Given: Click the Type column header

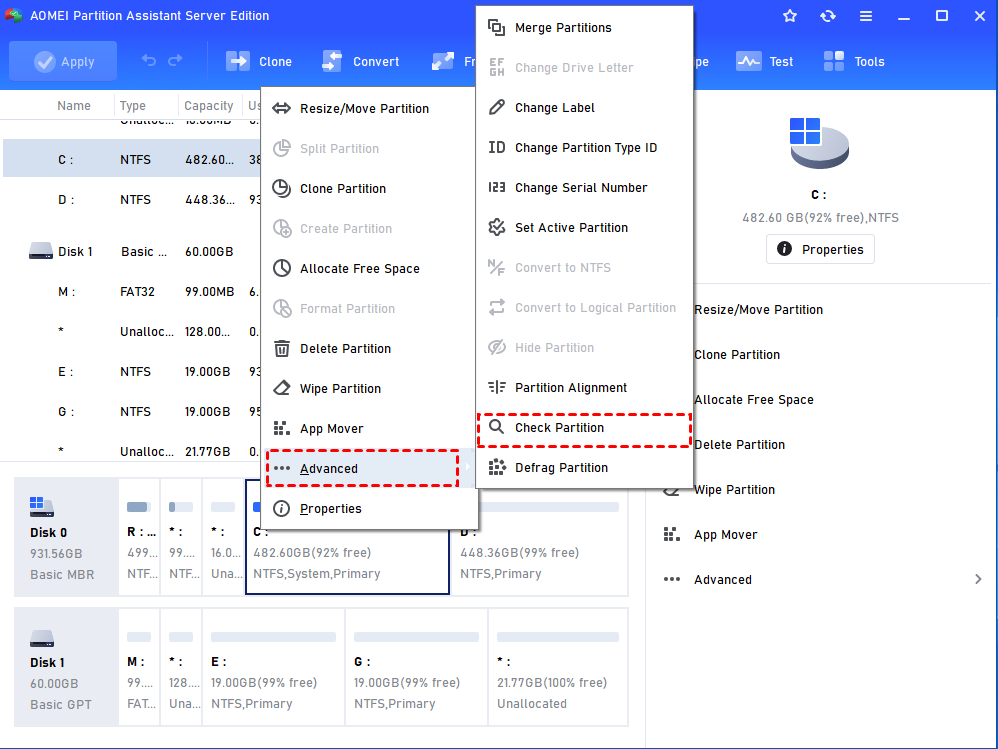Looking at the screenshot, I should click(132, 106).
